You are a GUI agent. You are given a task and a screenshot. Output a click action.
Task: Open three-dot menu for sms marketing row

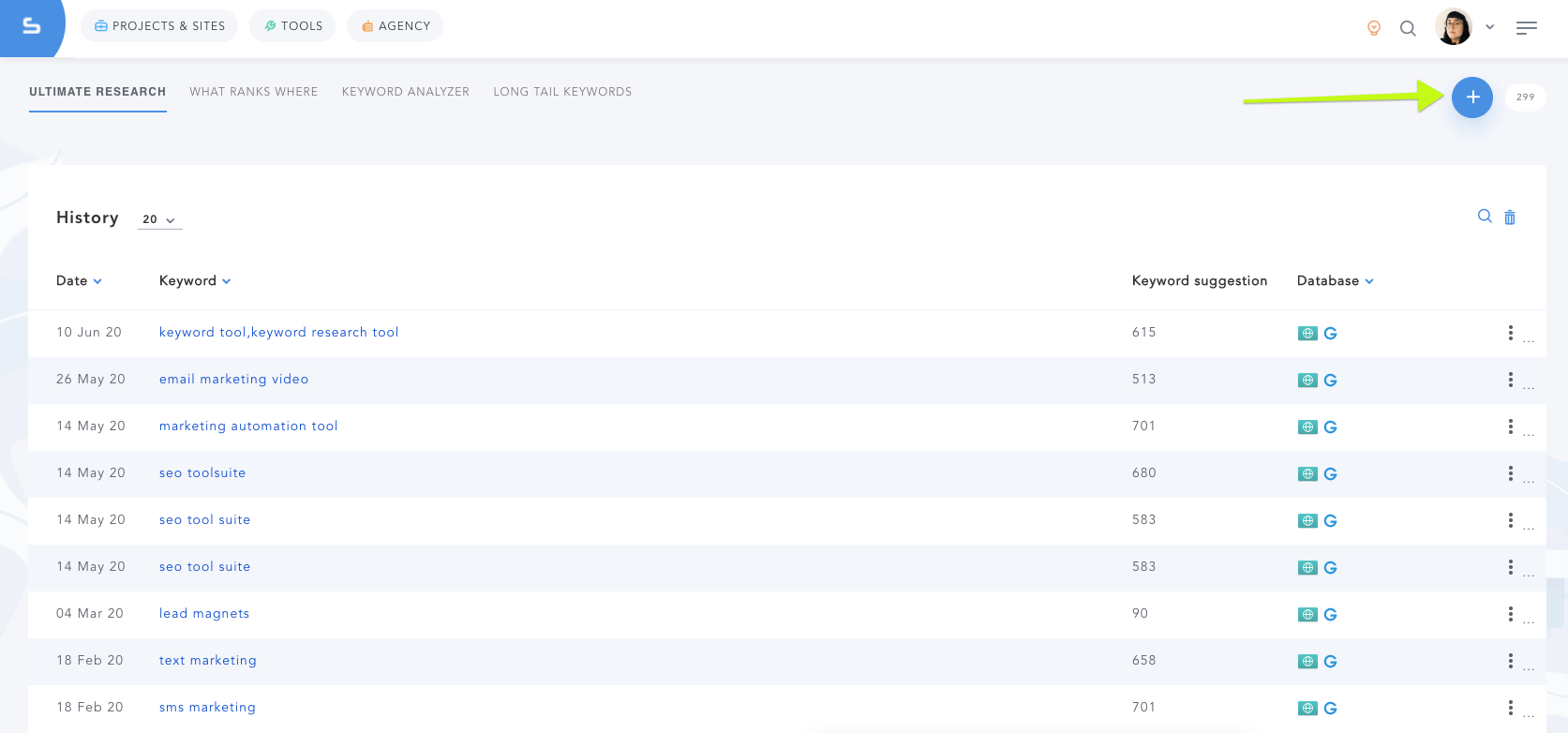point(1510,708)
